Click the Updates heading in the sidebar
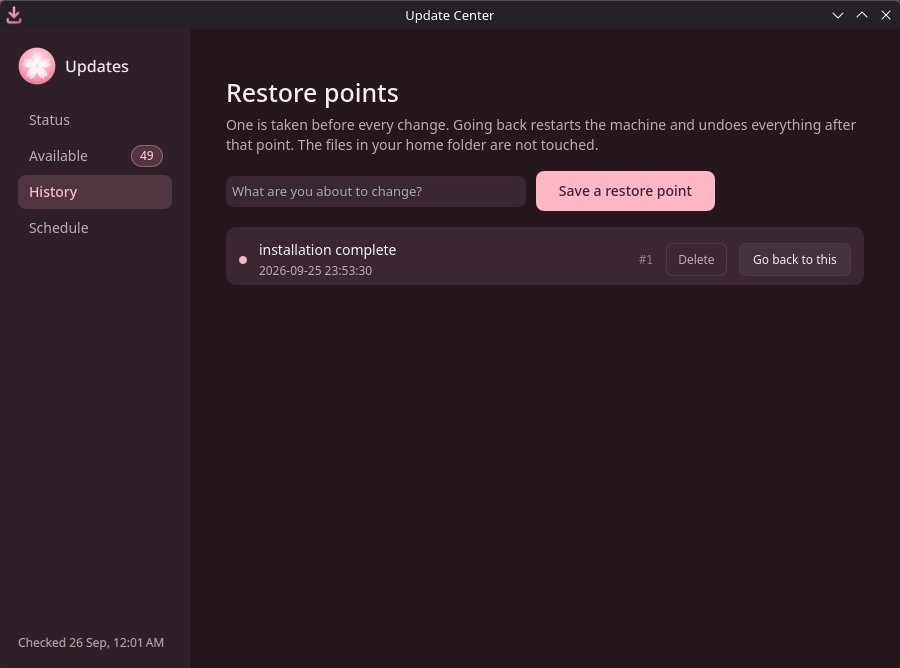Viewport: 900px width, 668px height. [97, 67]
